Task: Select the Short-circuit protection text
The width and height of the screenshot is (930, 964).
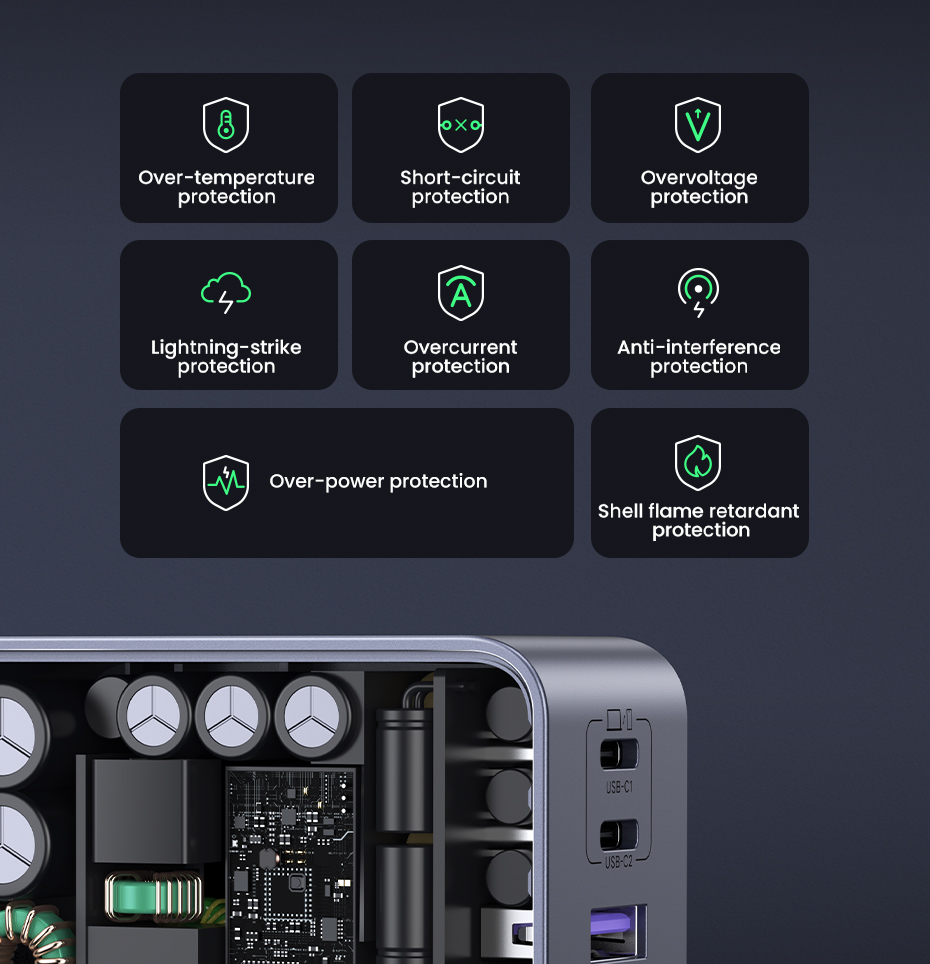Action: click(x=460, y=187)
